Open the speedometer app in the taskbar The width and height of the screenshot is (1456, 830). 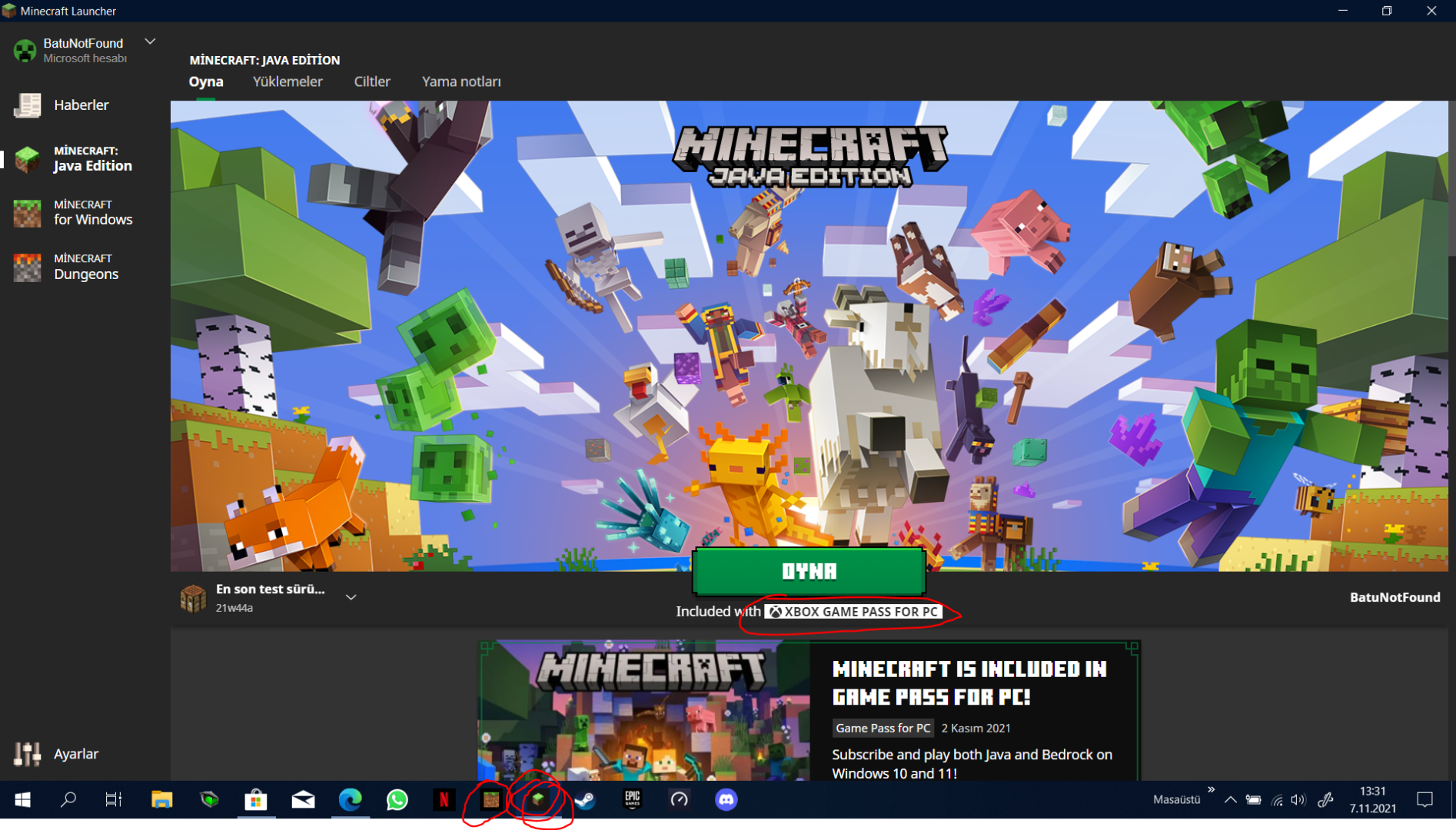[679, 800]
